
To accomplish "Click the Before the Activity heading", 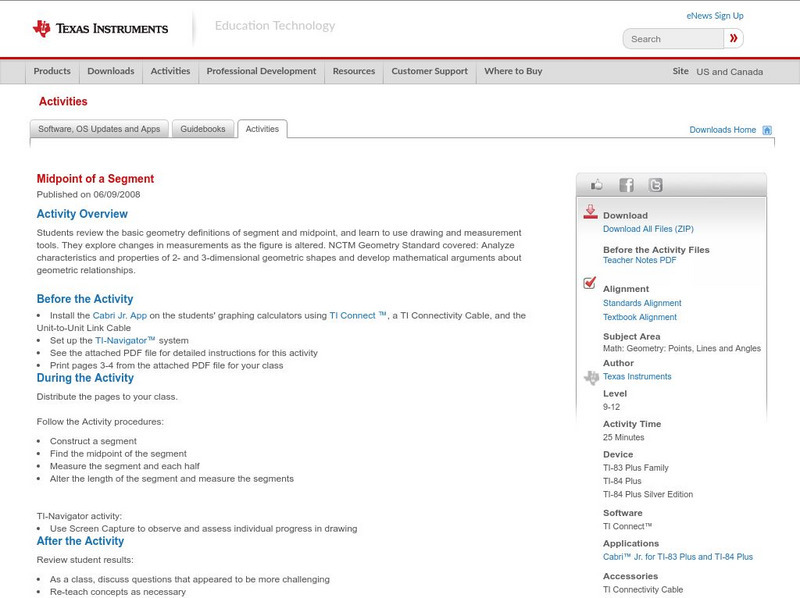I will click(x=85, y=299).
